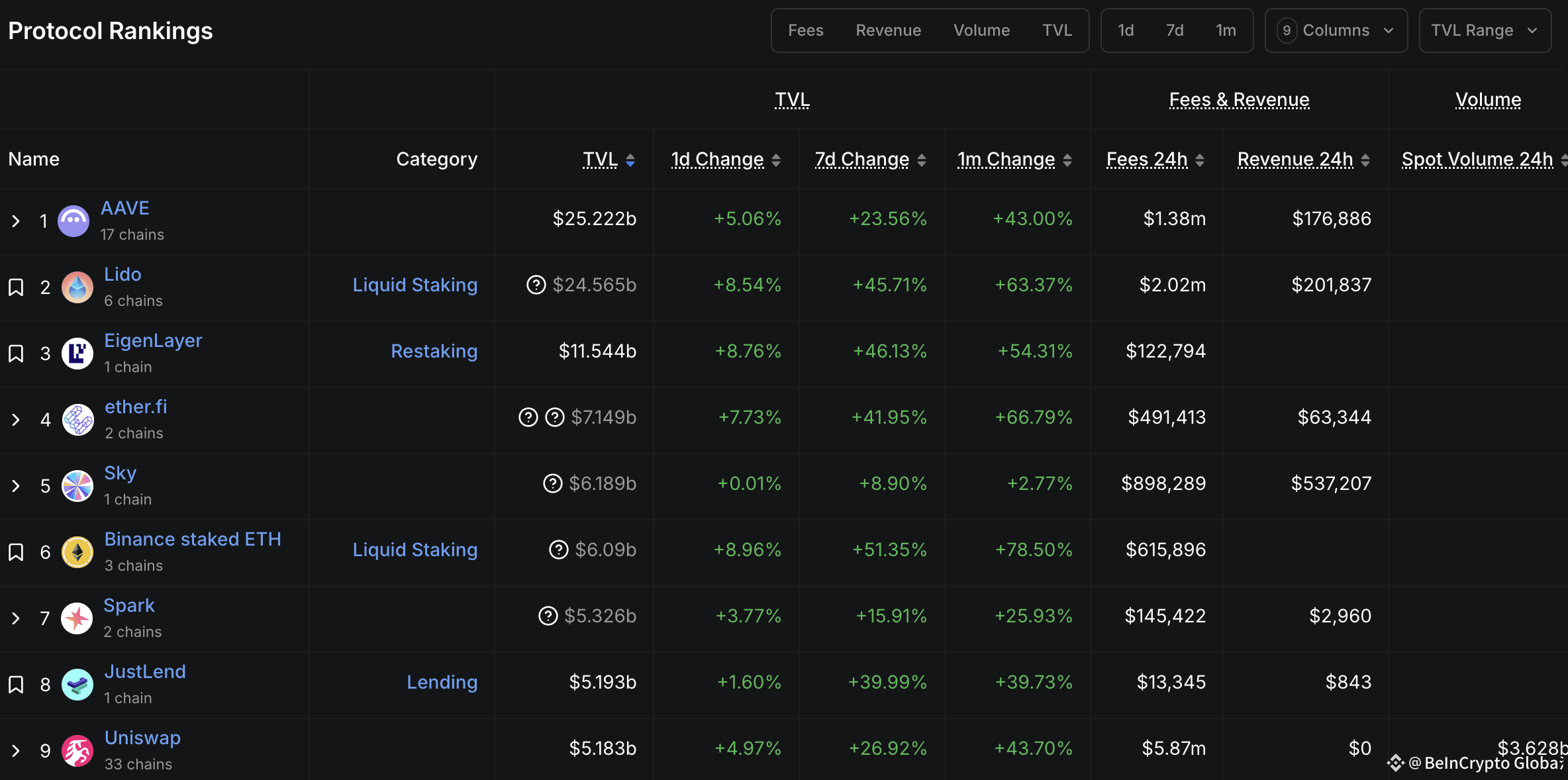The width and height of the screenshot is (1568, 780).
Task: Open the TVL Range dropdown
Action: [1485, 30]
